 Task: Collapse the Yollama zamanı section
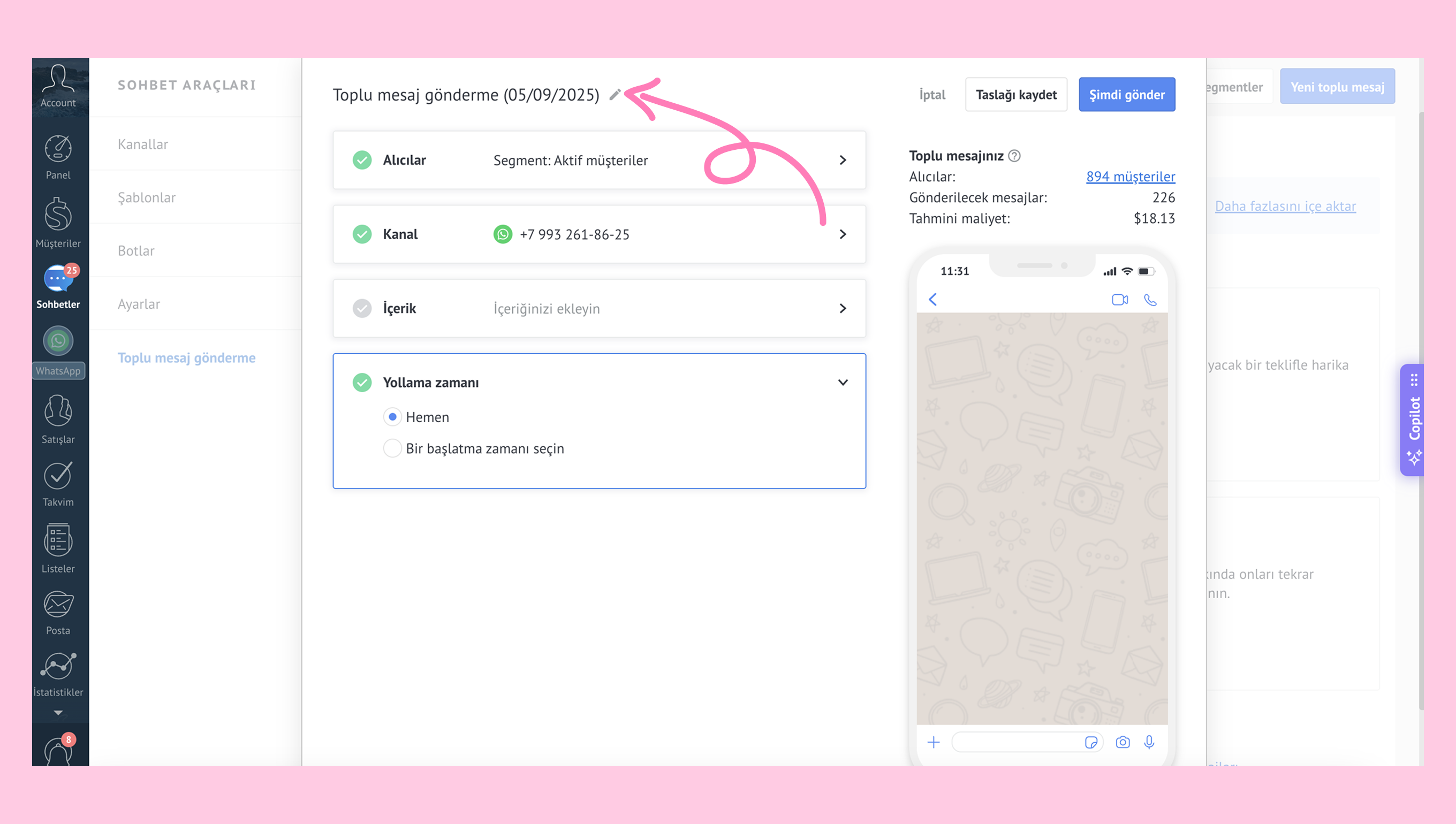pos(843,383)
